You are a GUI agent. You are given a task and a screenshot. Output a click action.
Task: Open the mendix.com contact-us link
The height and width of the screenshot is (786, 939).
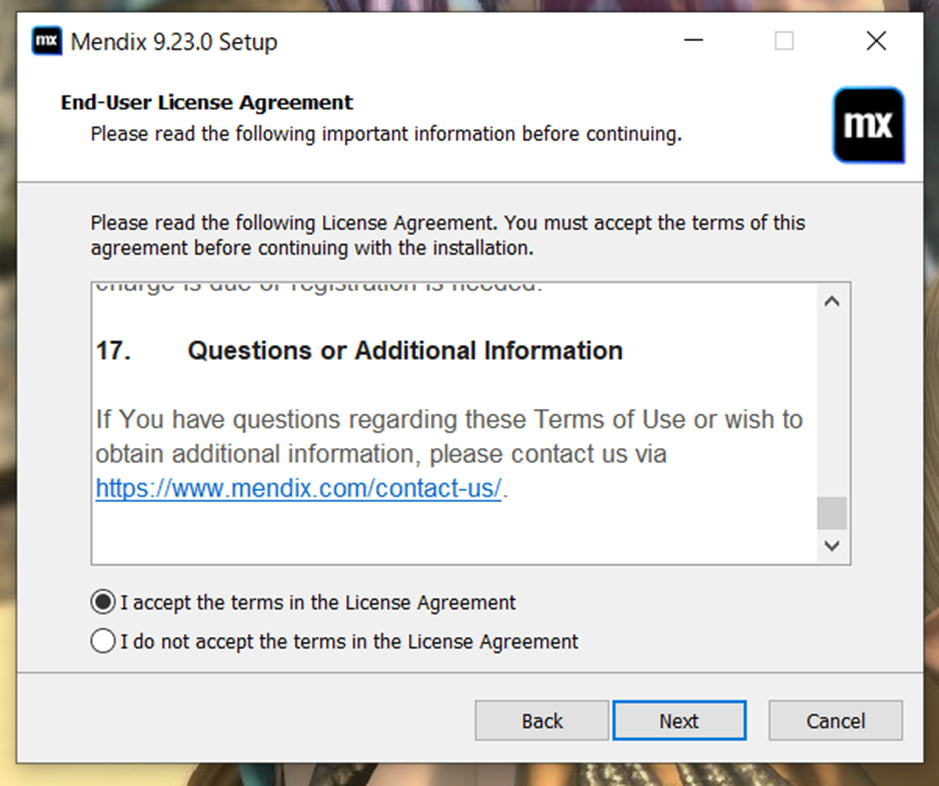click(298, 488)
